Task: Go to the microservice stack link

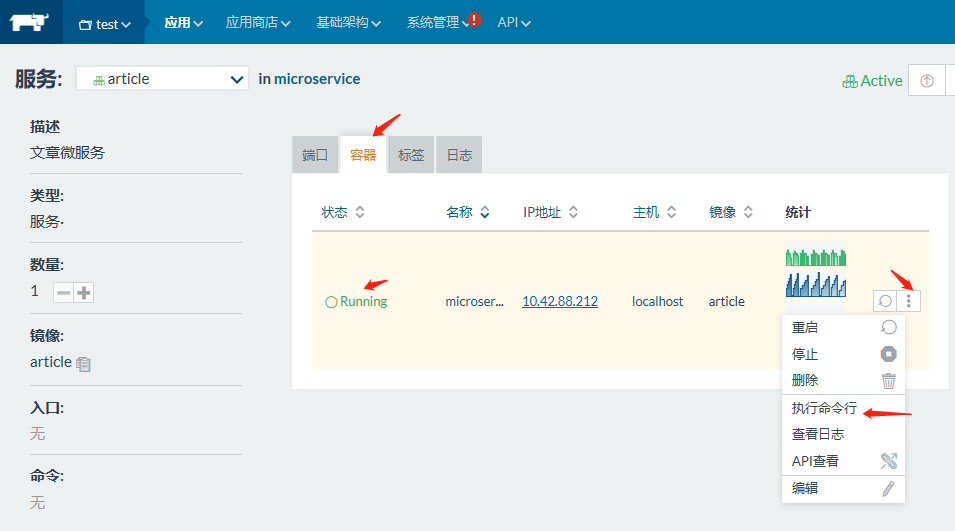Action: (x=317, y=79)
